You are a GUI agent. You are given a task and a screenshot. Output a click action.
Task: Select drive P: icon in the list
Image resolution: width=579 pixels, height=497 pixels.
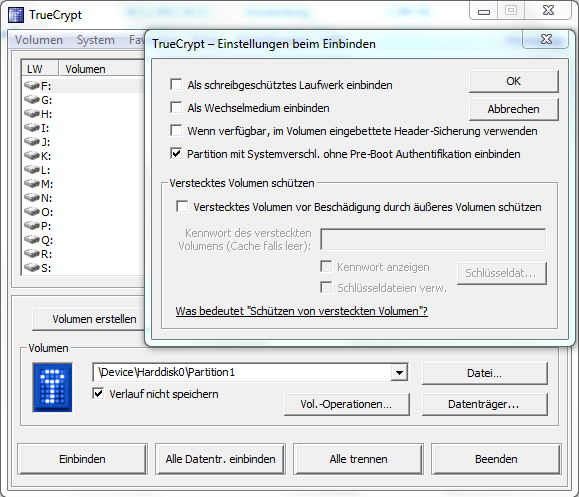pos(32,226)
